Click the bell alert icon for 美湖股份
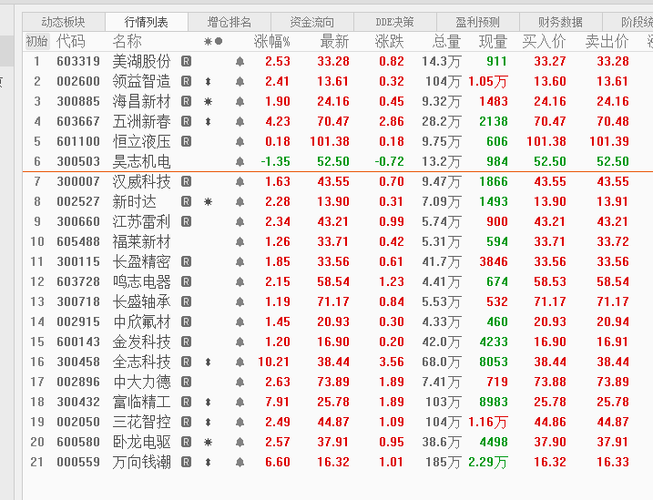Viewport: 653px width, 500px height. pyautogui.click(x=240, y=62)
